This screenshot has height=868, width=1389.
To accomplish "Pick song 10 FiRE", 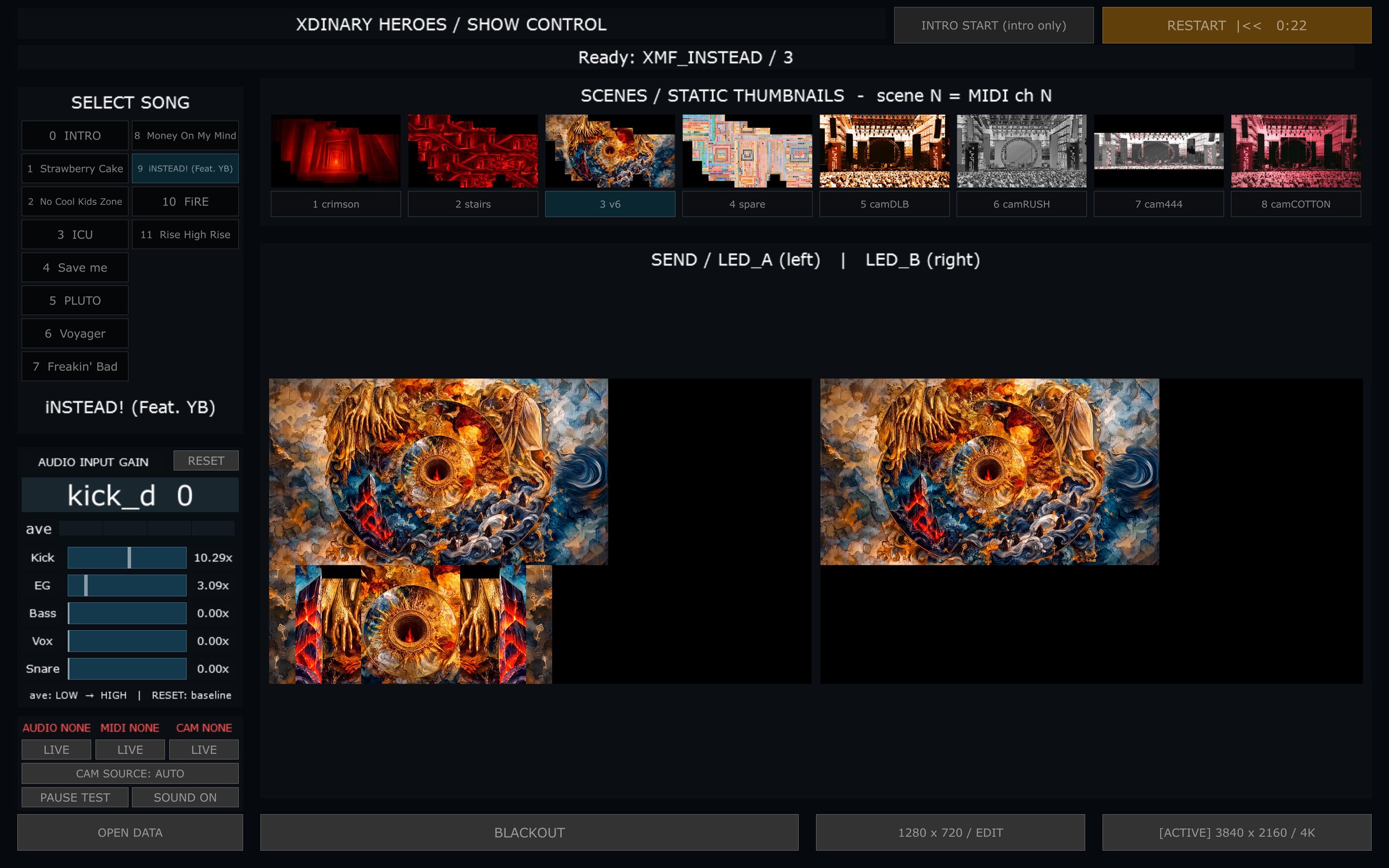I will pyautogui.click(x=185, y=202).
